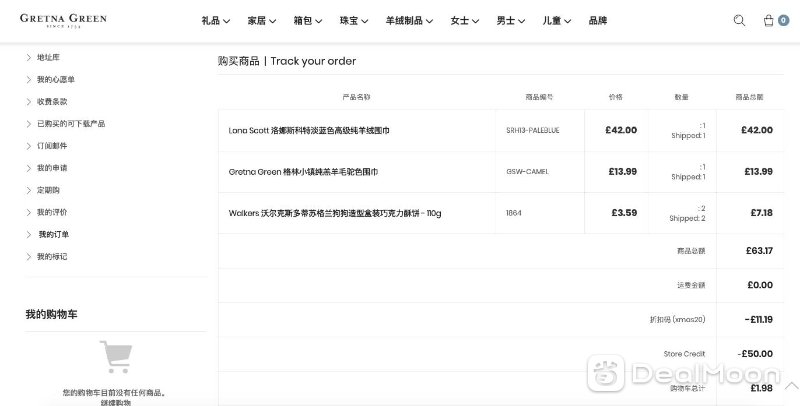Expand the 女士 menu
The height and width of the screenshot is (406, 800).
coord(465,20)
